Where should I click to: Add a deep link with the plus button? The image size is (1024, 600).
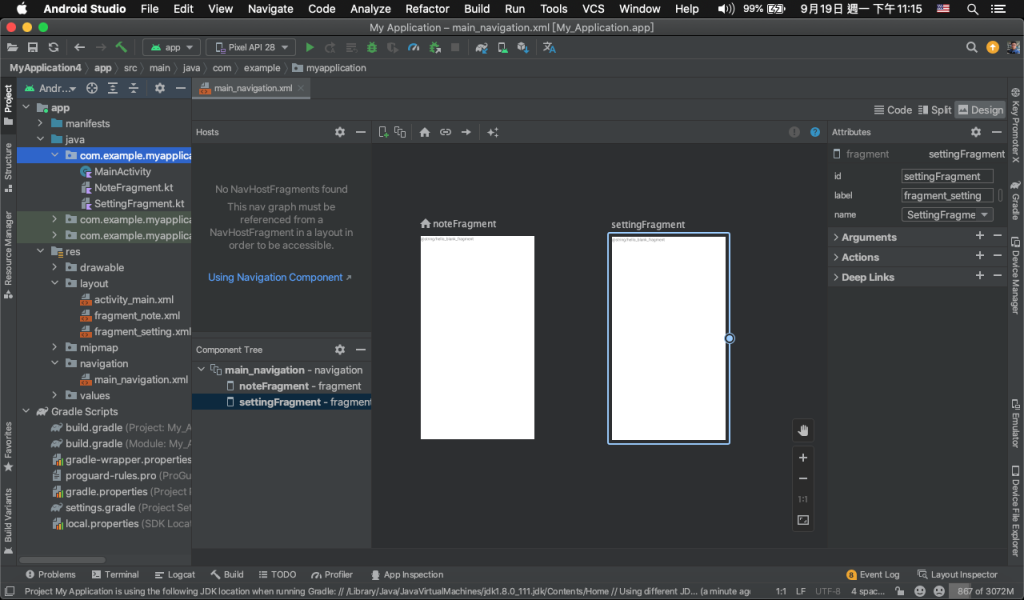[980, 276]
